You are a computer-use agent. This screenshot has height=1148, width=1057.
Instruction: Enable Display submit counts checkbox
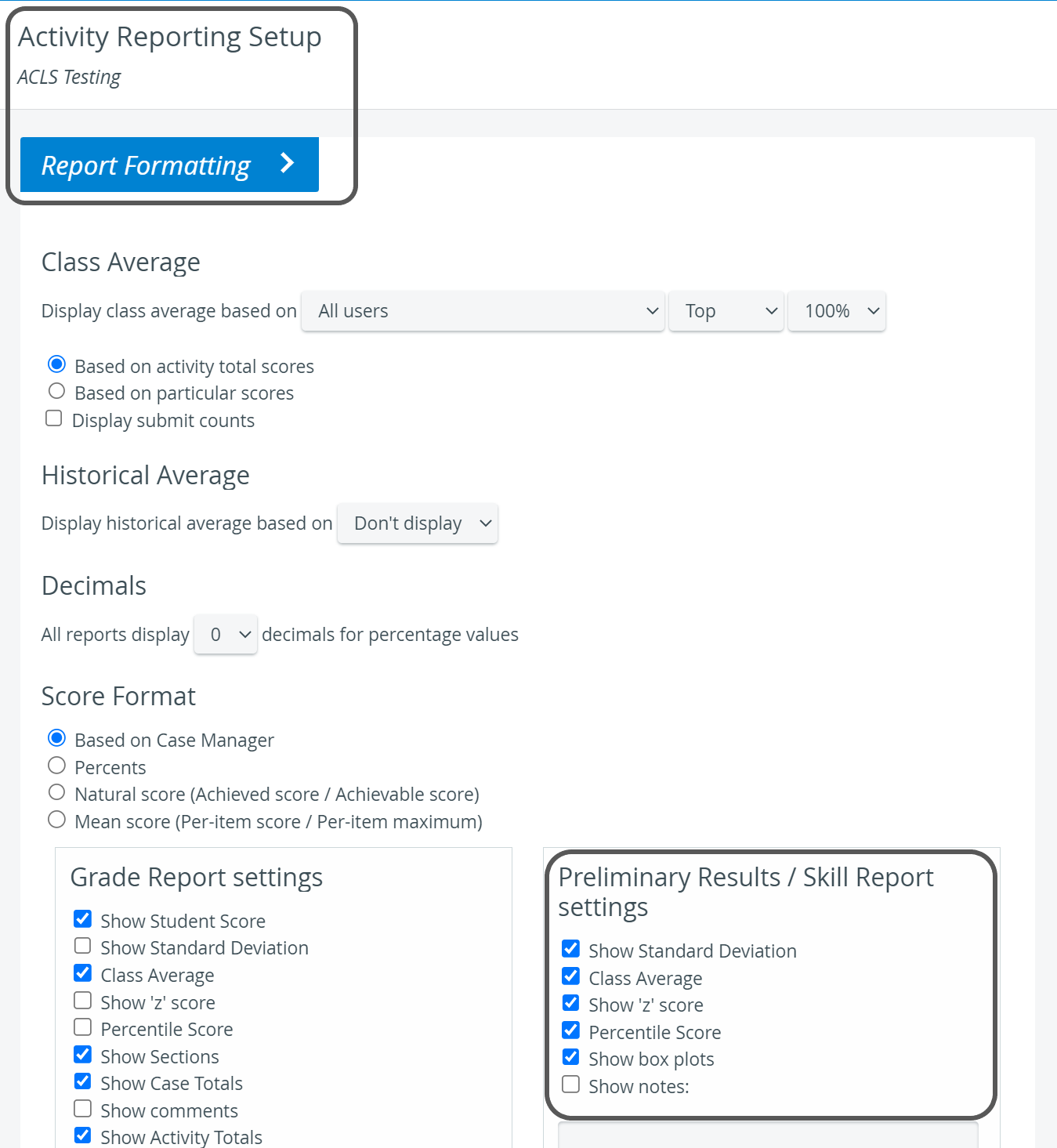[54, 418]
